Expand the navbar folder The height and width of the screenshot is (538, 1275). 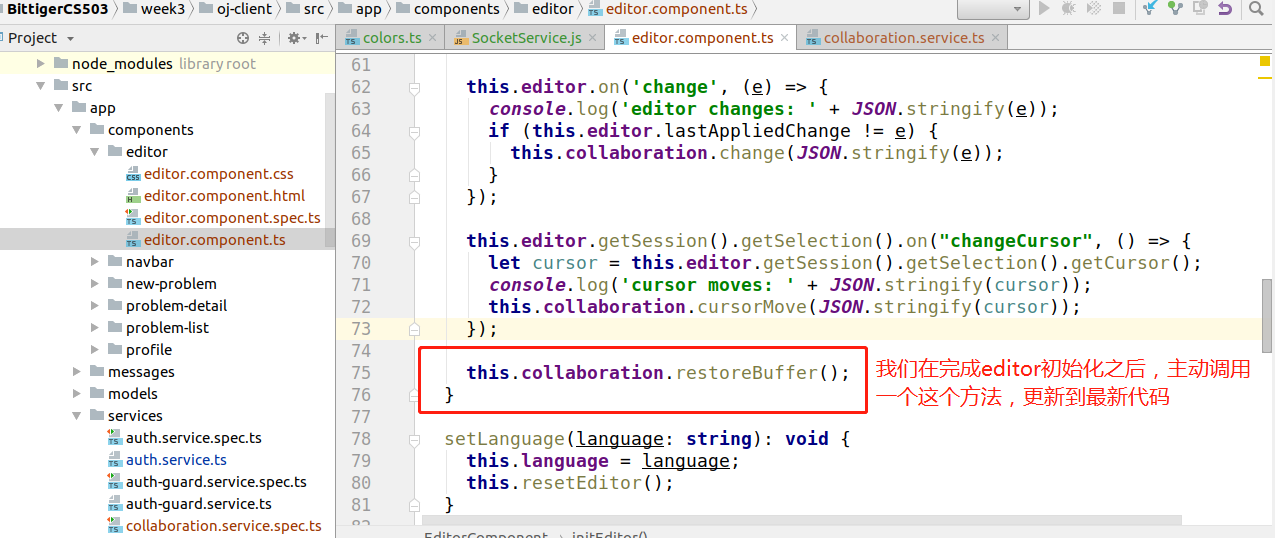click(x=95, y=262)
